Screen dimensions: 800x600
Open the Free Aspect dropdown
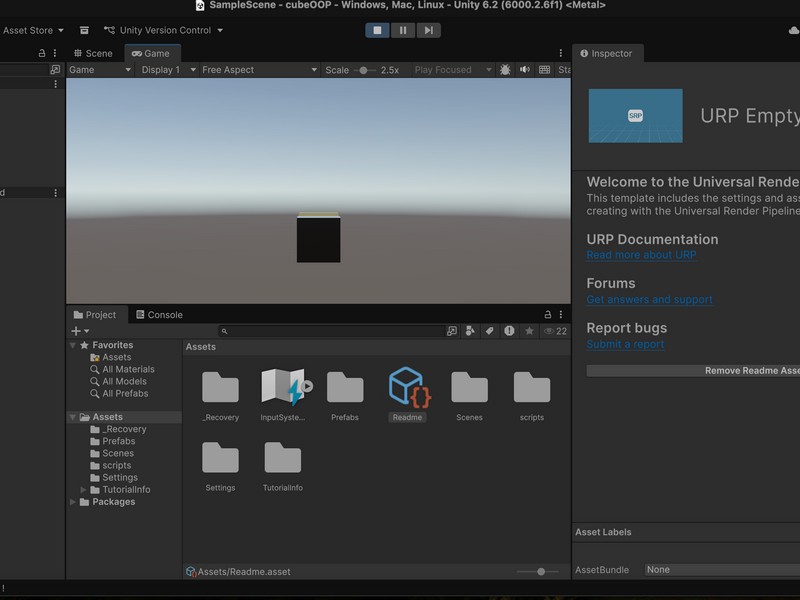258,70
